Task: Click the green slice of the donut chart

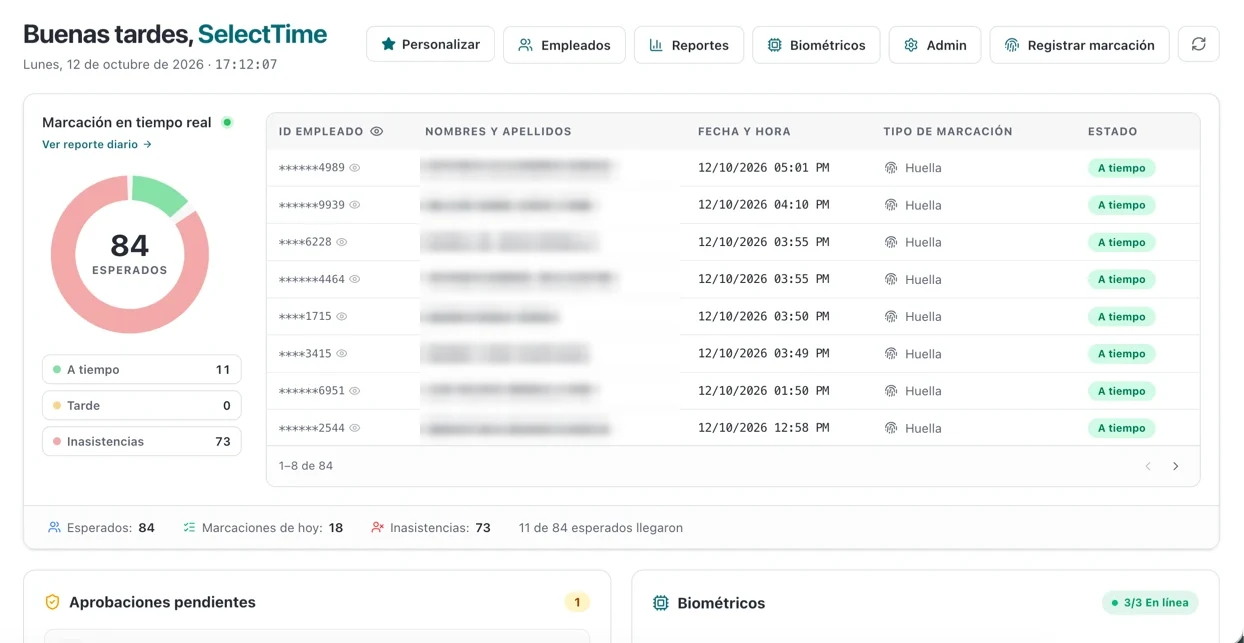Action: click(158, 193)
